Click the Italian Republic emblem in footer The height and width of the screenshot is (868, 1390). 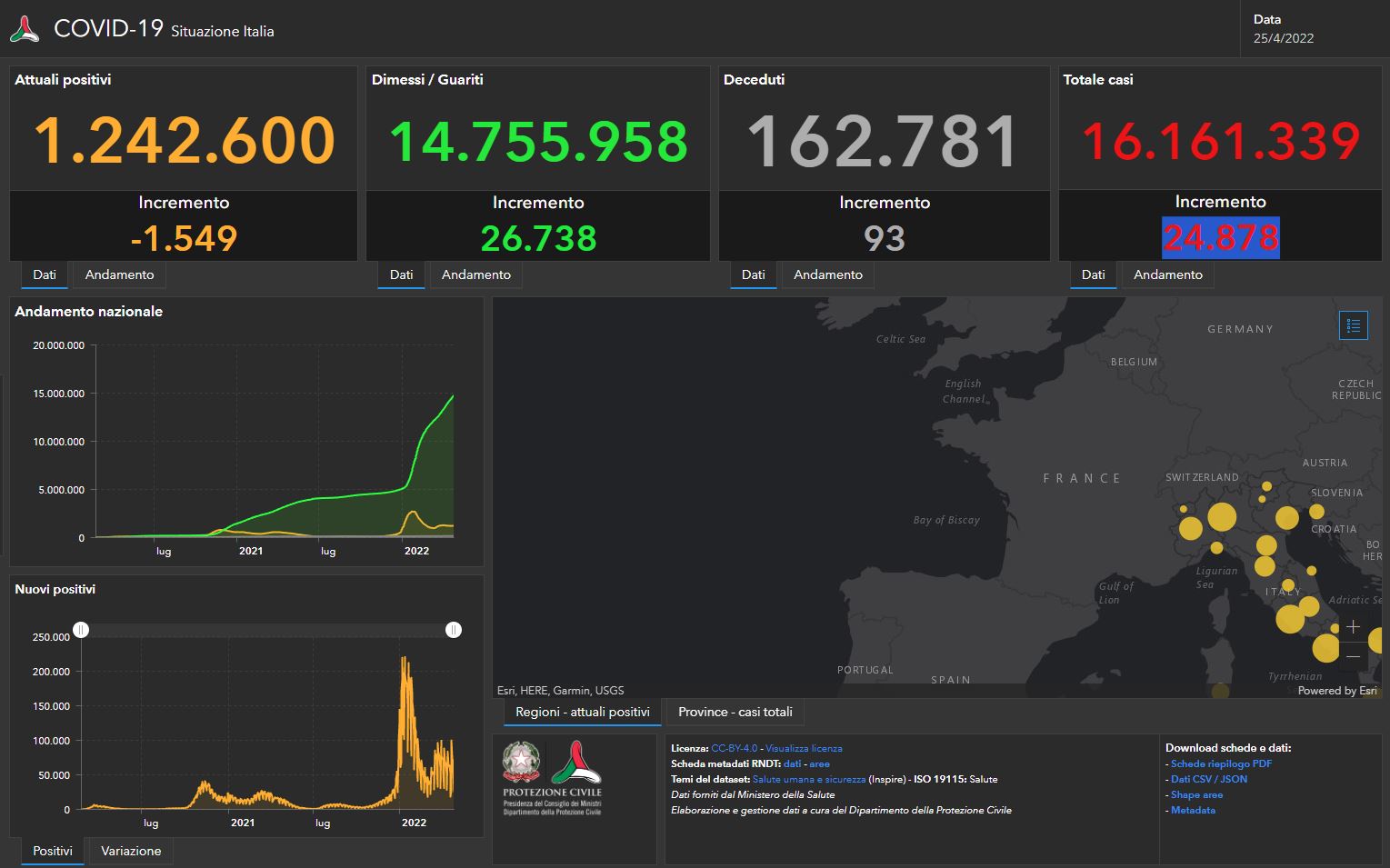pos(522,762)
